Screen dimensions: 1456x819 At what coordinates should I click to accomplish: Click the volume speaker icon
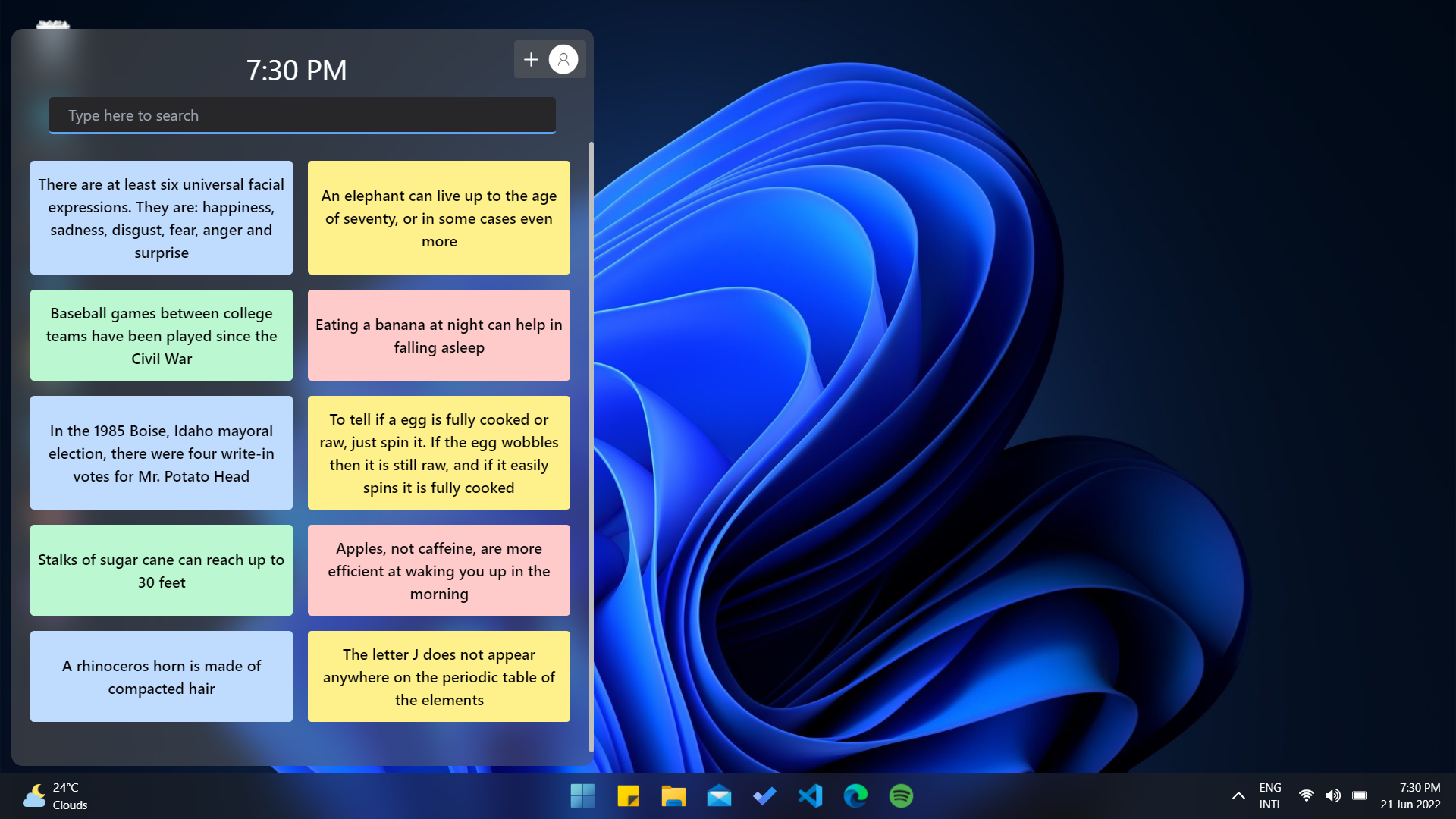[1332, 795]
